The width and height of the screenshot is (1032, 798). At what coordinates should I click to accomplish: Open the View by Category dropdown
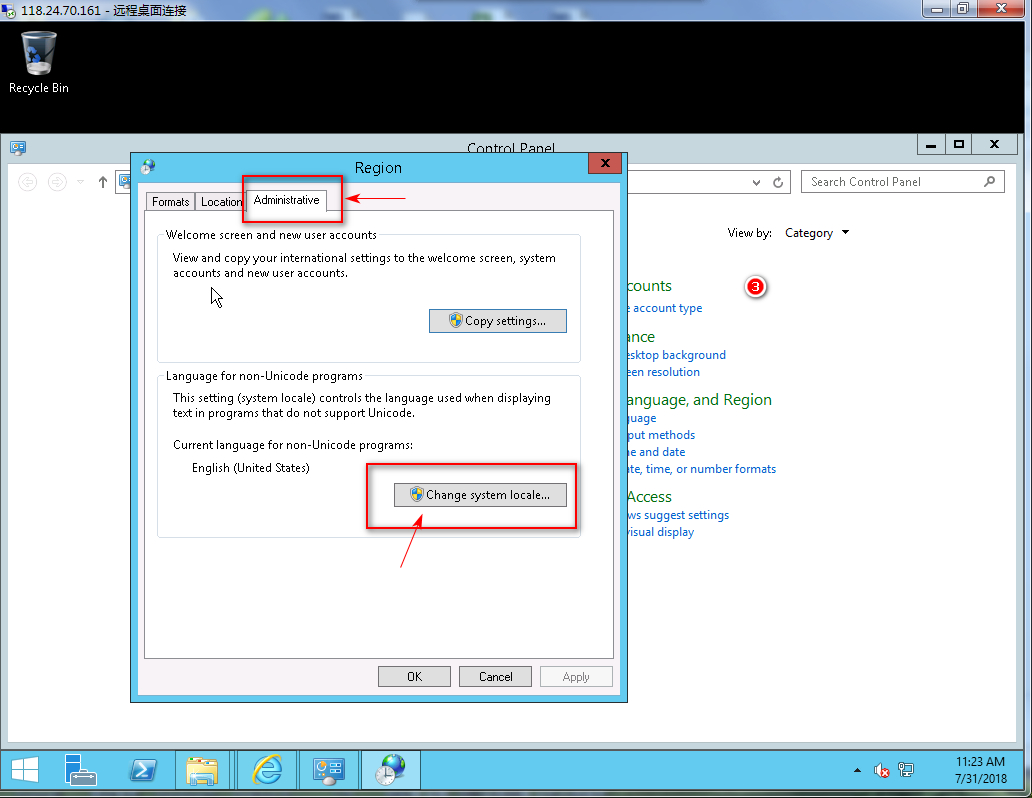pyautogui.click(x=816, y=233)
